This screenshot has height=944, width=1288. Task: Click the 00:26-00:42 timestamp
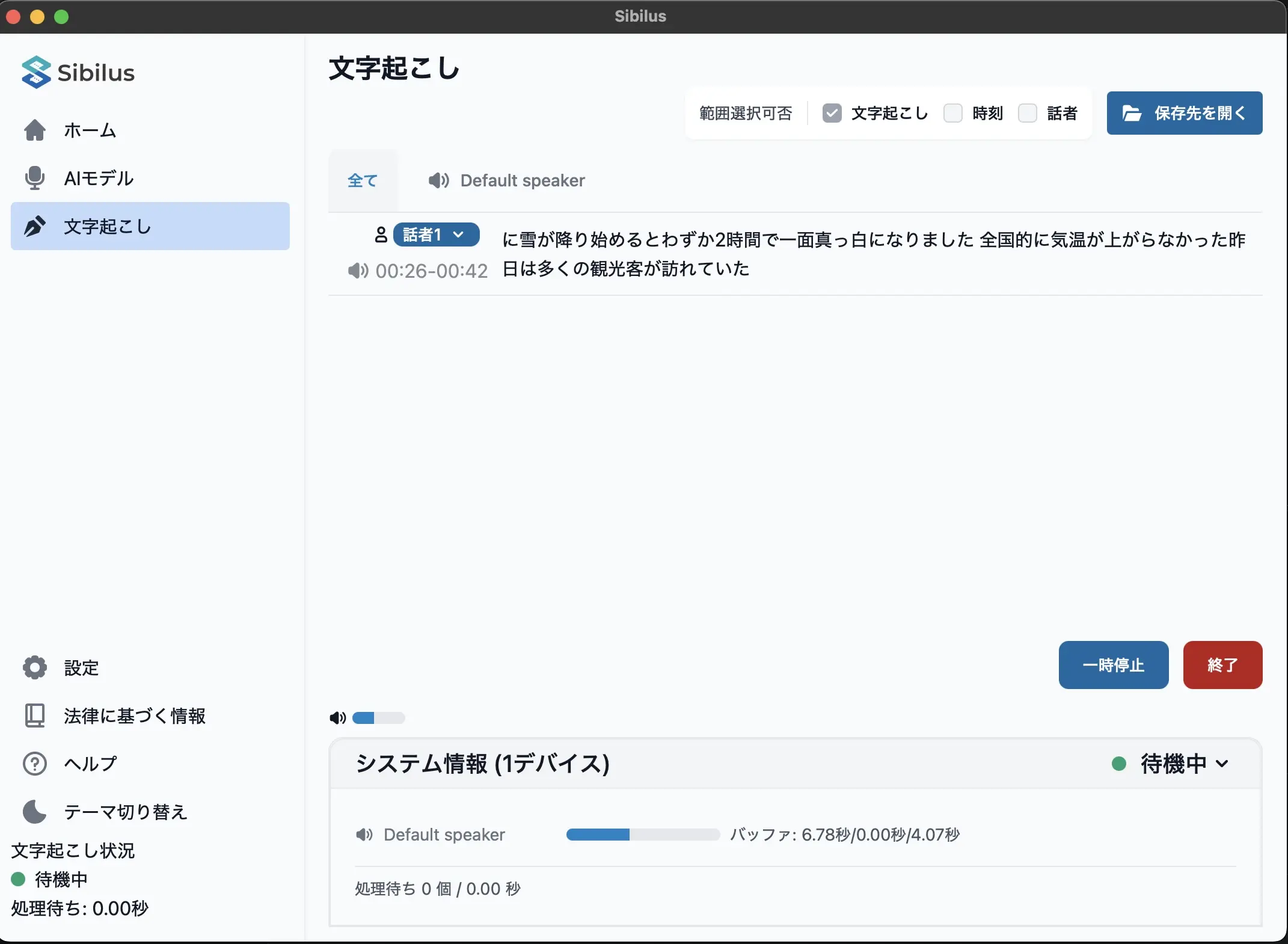pyautogui.click(x=432, y=271)
